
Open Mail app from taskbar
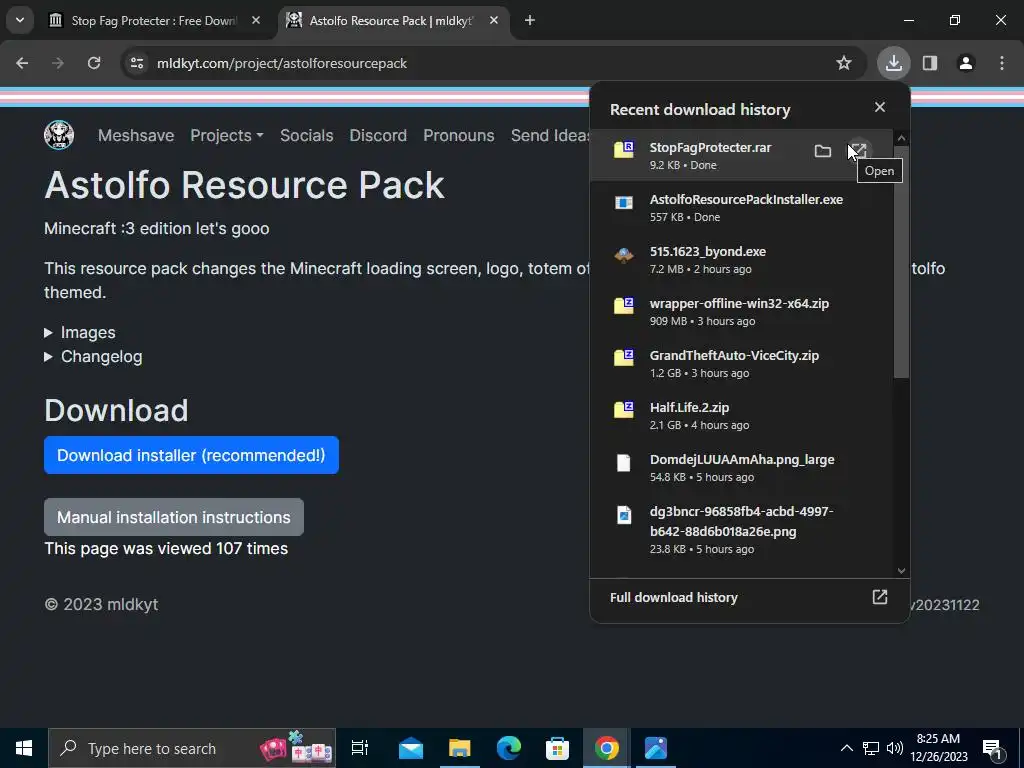point(411,748)
